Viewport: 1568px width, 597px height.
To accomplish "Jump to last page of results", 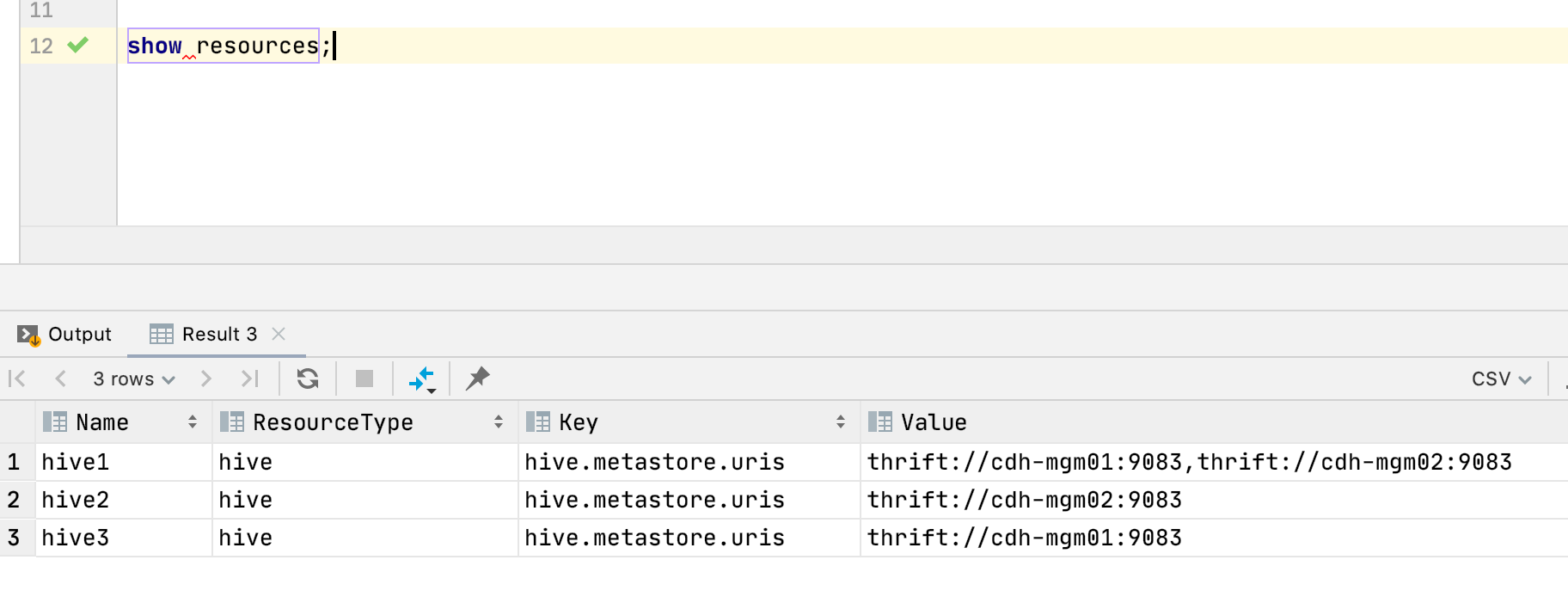I will (x=249, y=379).
